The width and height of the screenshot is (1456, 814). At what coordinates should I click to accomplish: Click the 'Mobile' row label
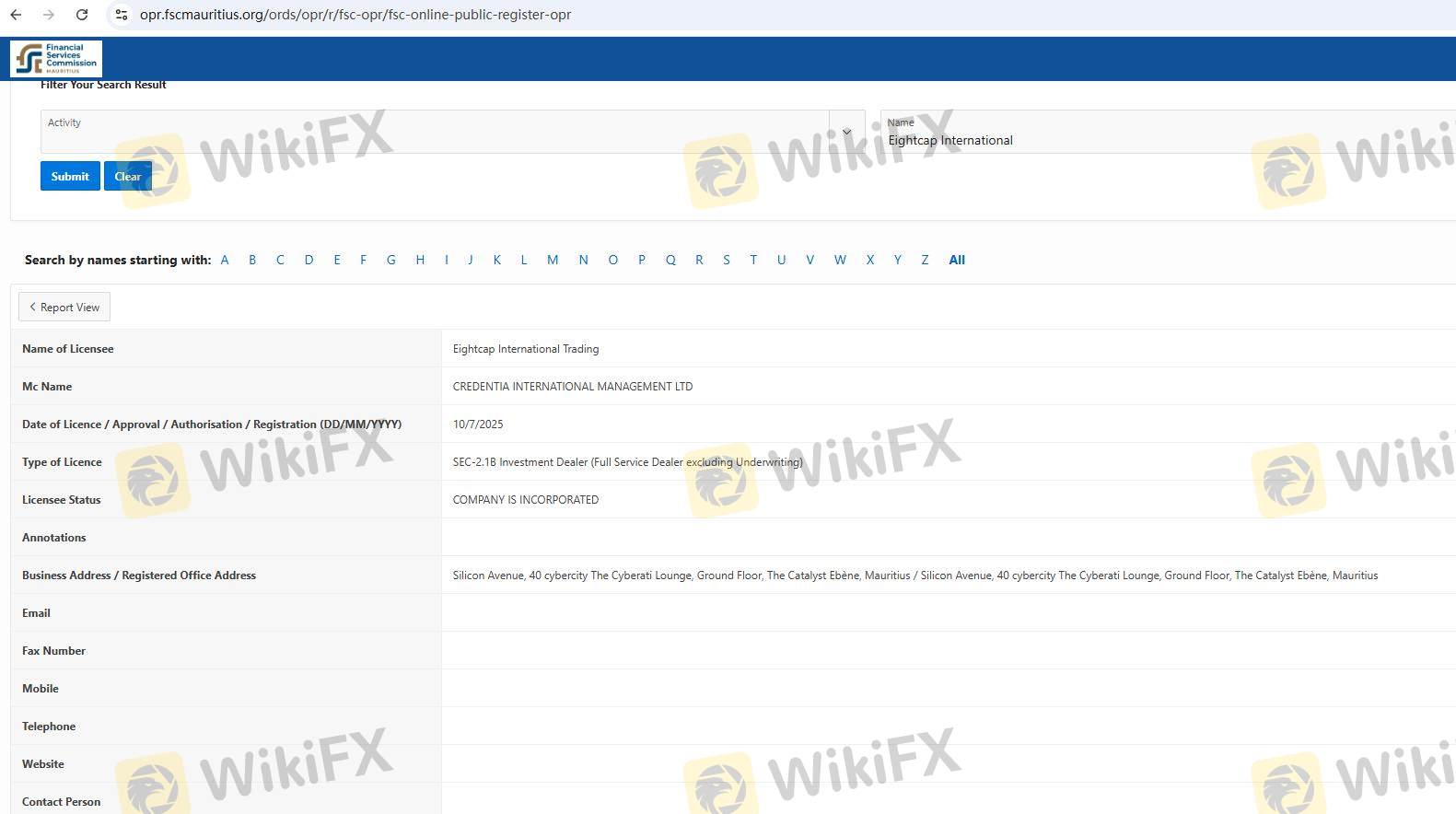[41, 689]
